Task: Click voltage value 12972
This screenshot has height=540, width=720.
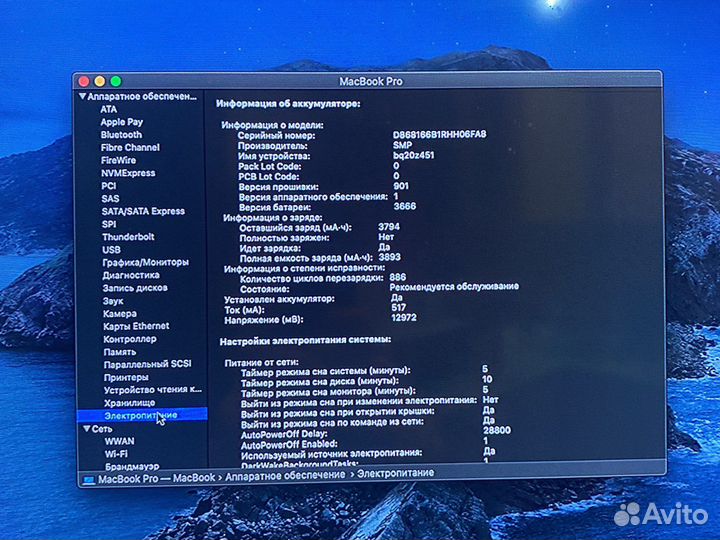Action: [404, 317]
